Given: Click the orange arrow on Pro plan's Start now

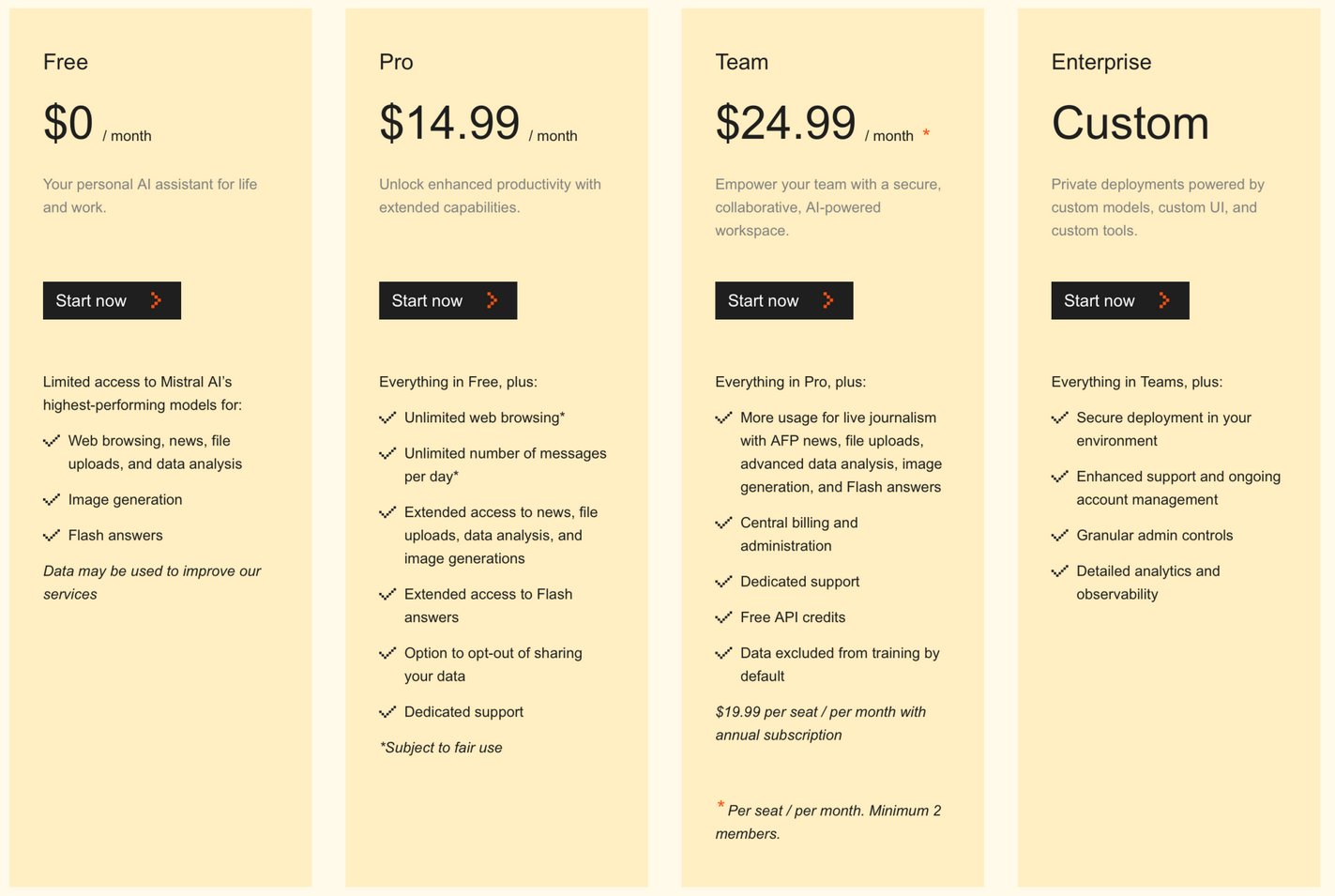Looking at the screenshot, I should pyautogui.click(x=492, y=300).
